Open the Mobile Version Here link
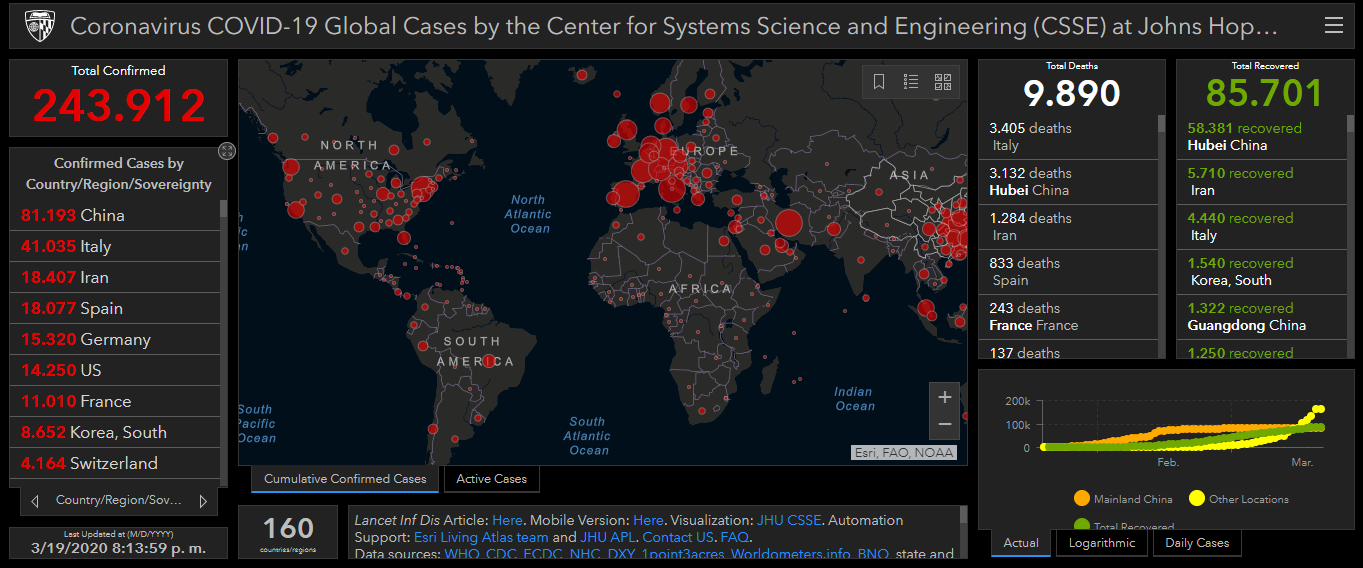The height and width of the screenshot is (568, 1363). (x=648, y=520)
